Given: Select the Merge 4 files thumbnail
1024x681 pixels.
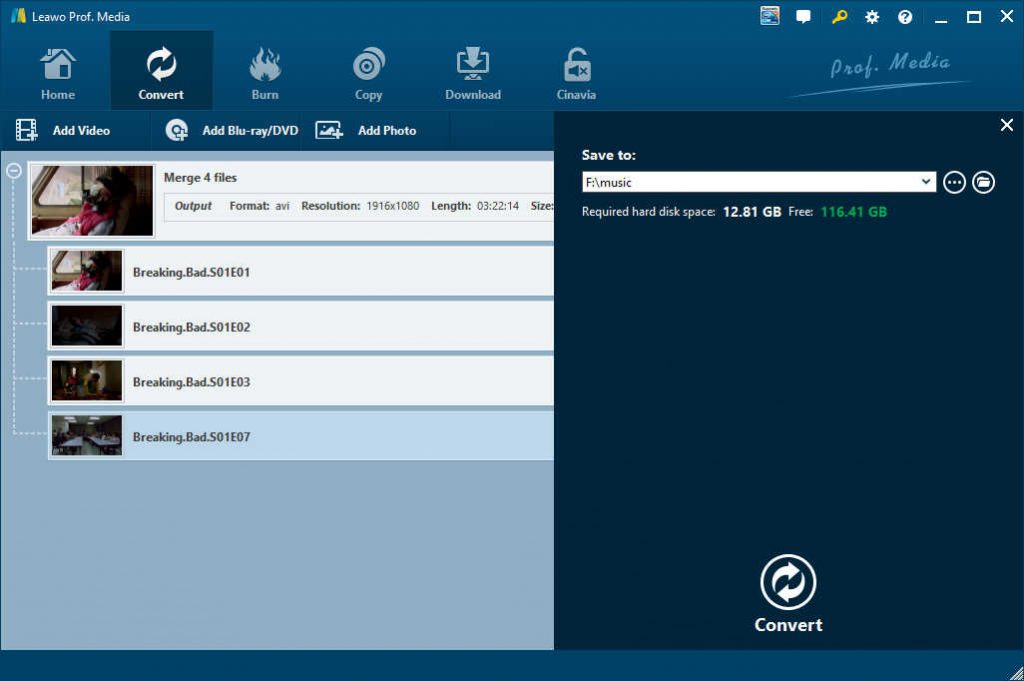Looking at the screenshot, I should pyautogui.click(x=92, y=200).
